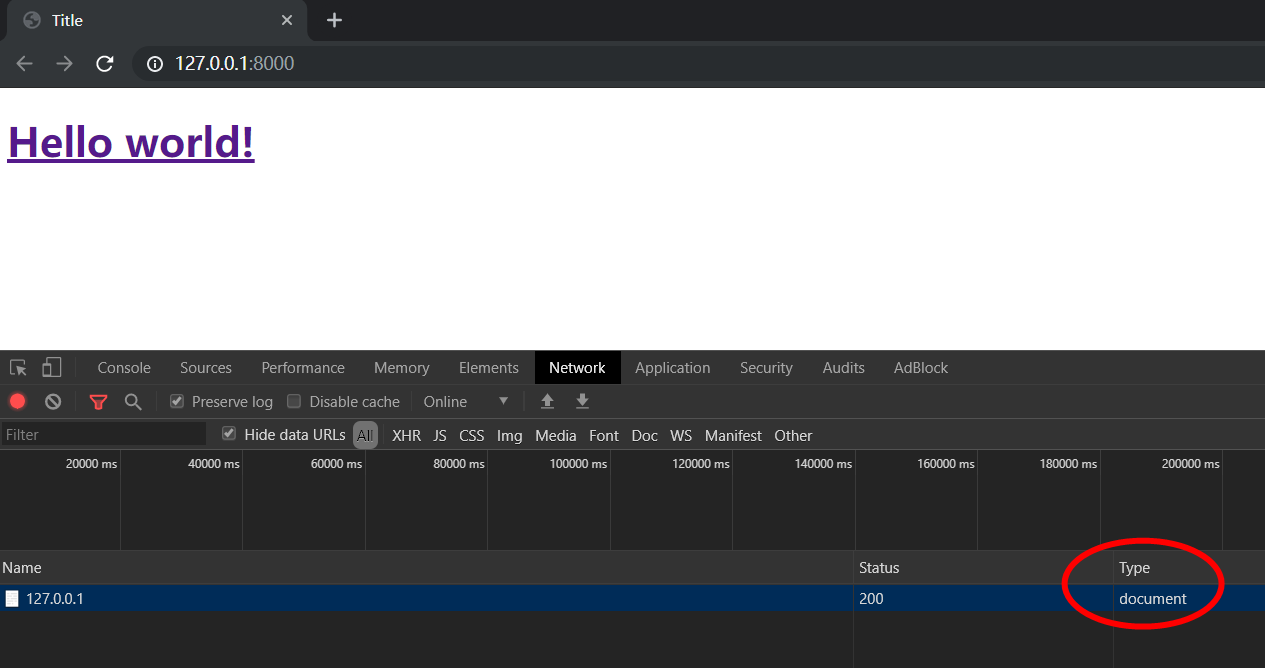Select the browser tab named Title

point(155,20)
